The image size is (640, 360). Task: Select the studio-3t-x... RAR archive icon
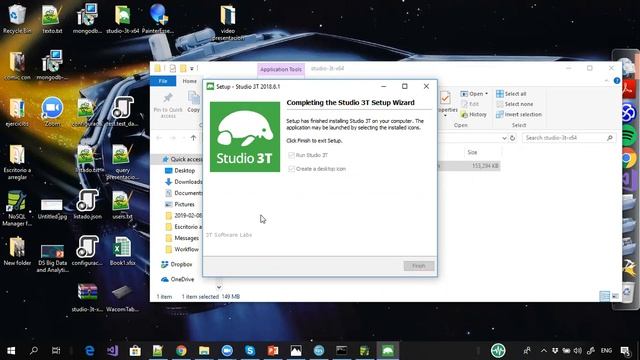coord(87,297)
